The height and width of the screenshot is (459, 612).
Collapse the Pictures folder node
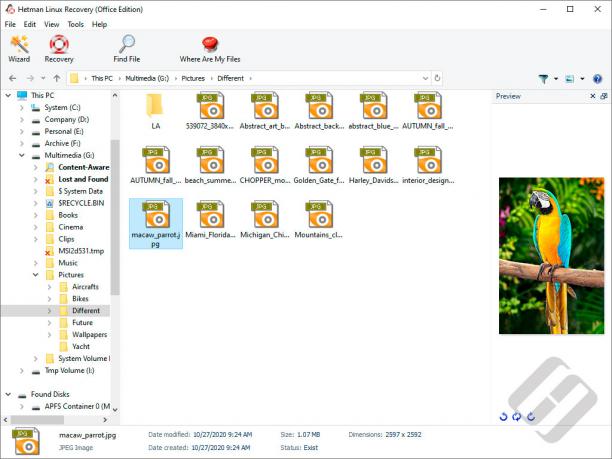tap(36, 275)
